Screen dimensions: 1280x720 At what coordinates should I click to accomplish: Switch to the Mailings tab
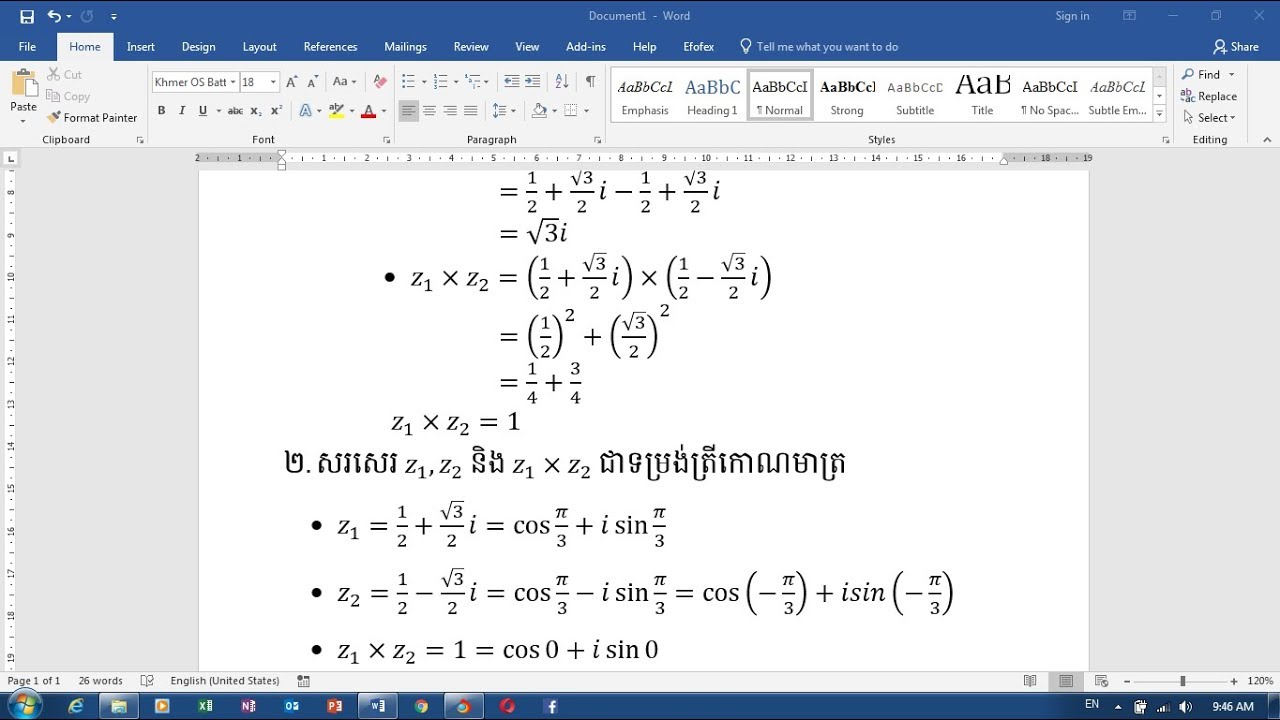[x=405, y=47]
